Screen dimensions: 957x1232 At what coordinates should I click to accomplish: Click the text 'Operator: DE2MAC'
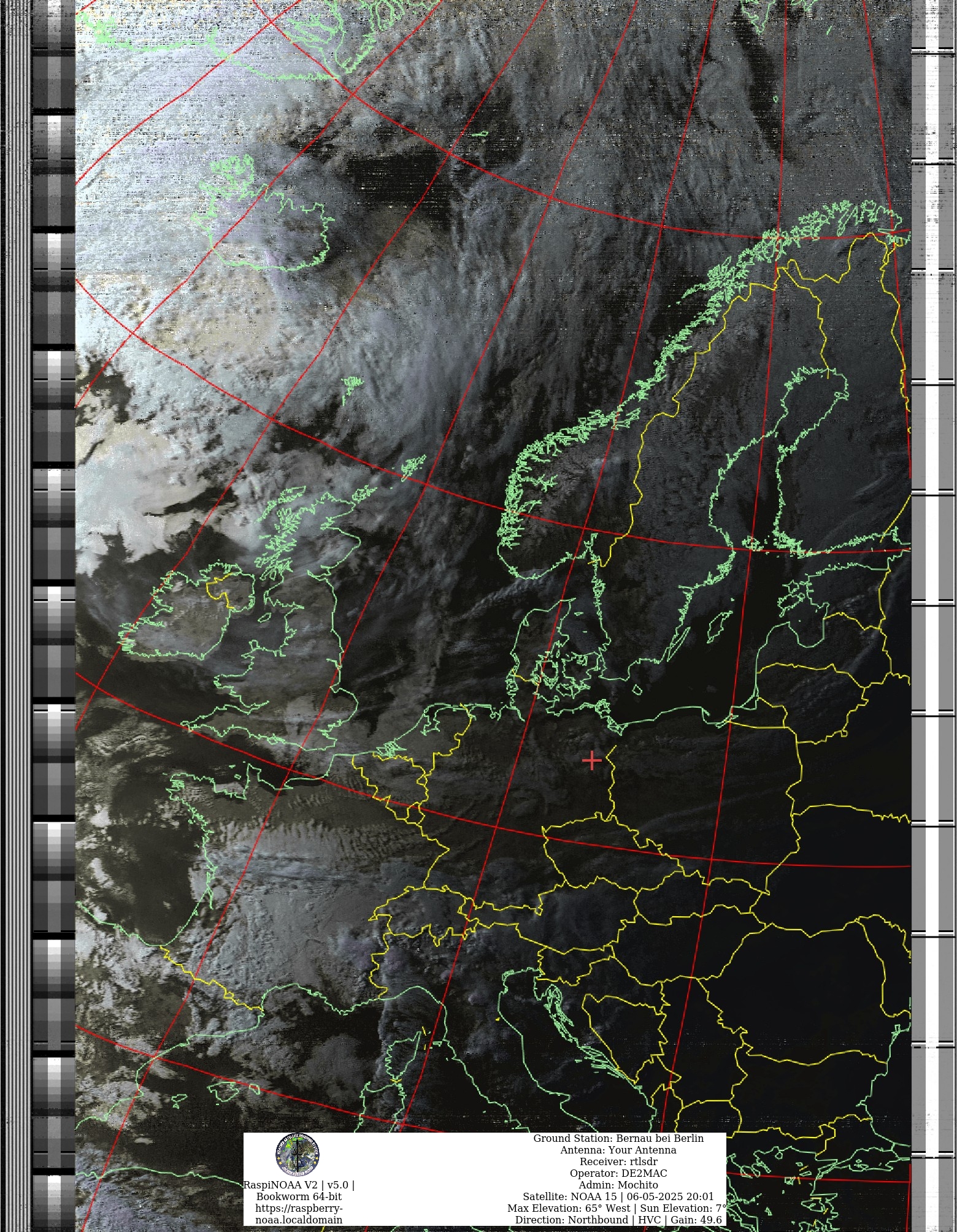click(618, 1173)
